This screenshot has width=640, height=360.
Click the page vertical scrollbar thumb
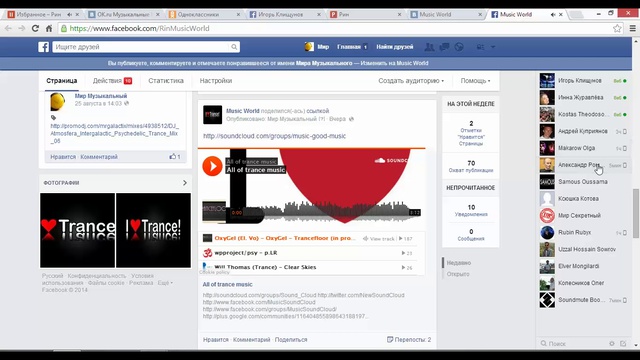pos(636,213)
